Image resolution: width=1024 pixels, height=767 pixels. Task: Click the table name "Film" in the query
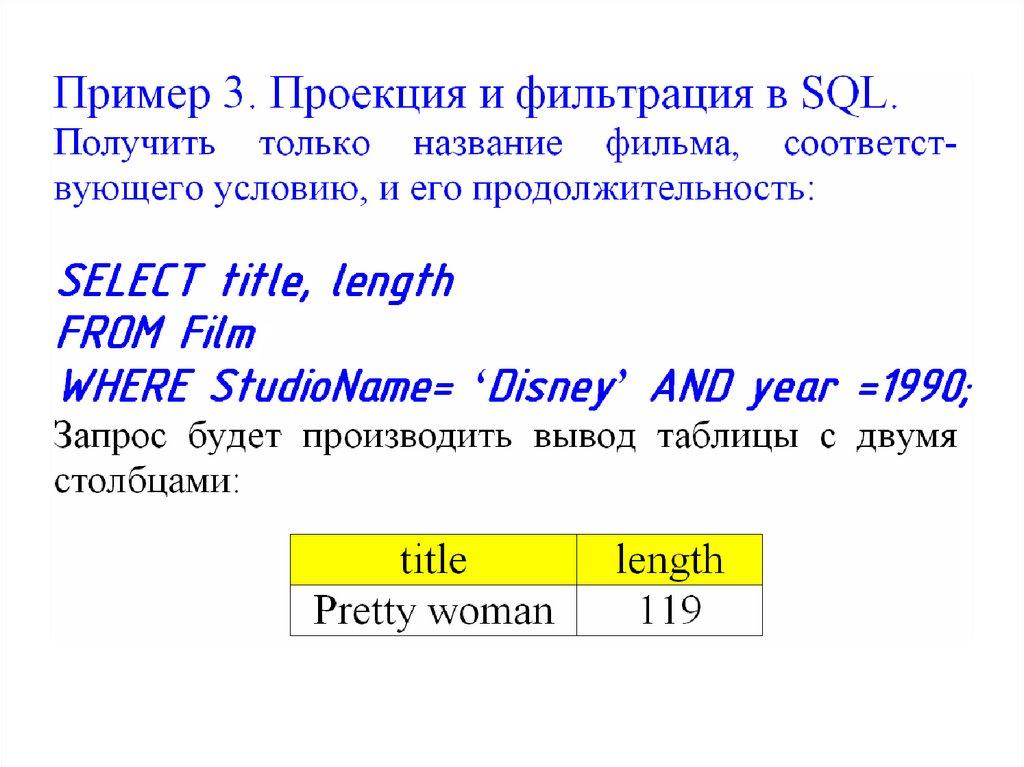coord(218,333)
